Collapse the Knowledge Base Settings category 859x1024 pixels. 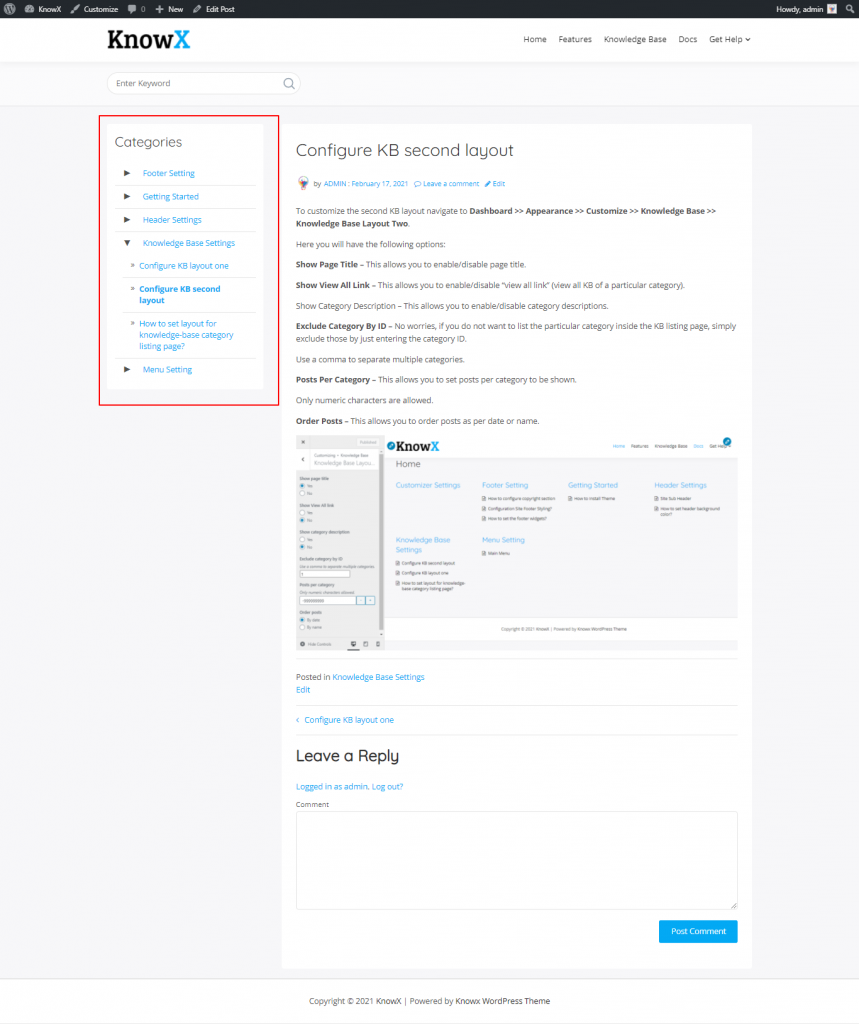coord(126,242)
